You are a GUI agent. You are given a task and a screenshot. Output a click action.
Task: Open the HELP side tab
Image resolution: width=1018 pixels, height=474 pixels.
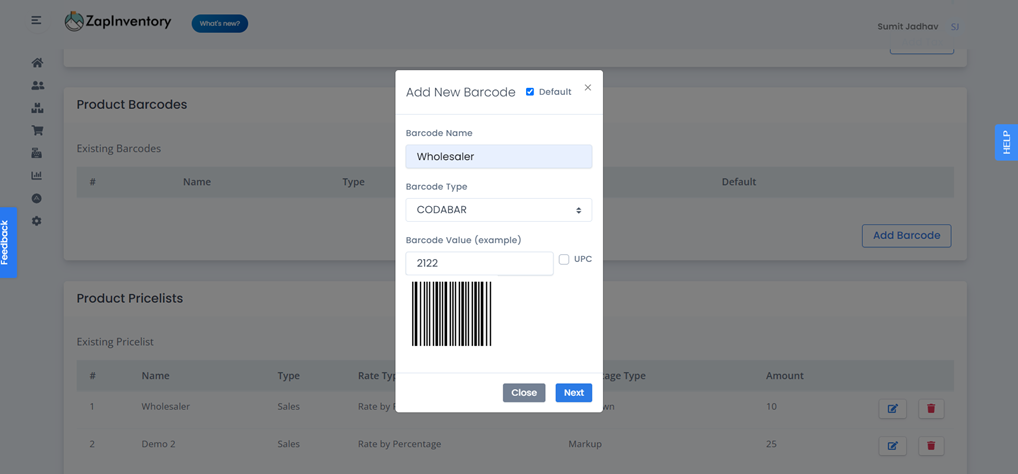click(x=1006, y=142)
